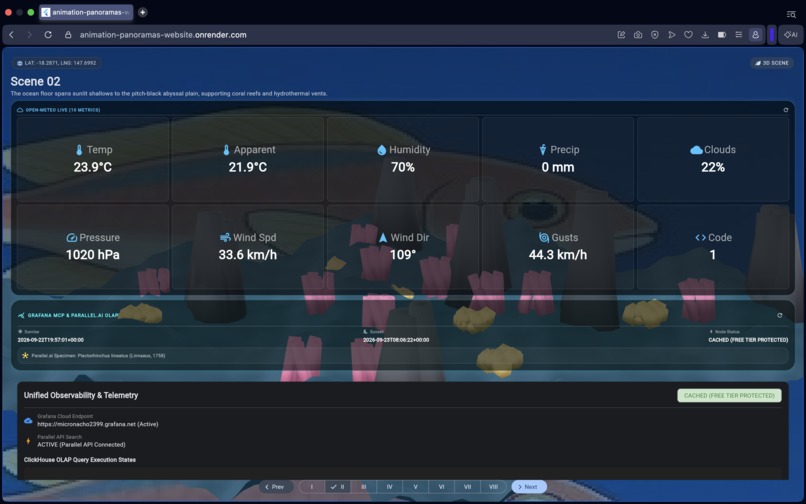Click the padlock site info icon
Image resolution: width=806 pixels, height=504 pixels.
pos(68,35)
